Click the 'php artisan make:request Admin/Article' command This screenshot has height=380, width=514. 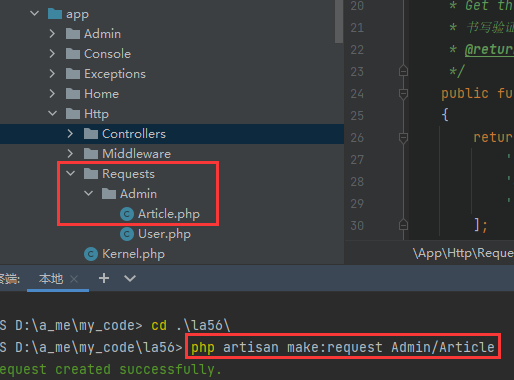[343, 347]
